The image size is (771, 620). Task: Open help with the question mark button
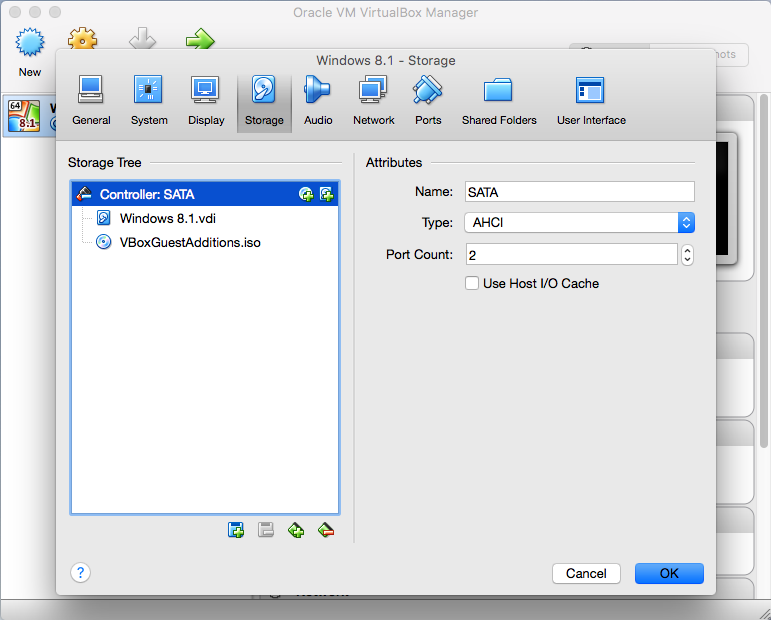[80, 573]
